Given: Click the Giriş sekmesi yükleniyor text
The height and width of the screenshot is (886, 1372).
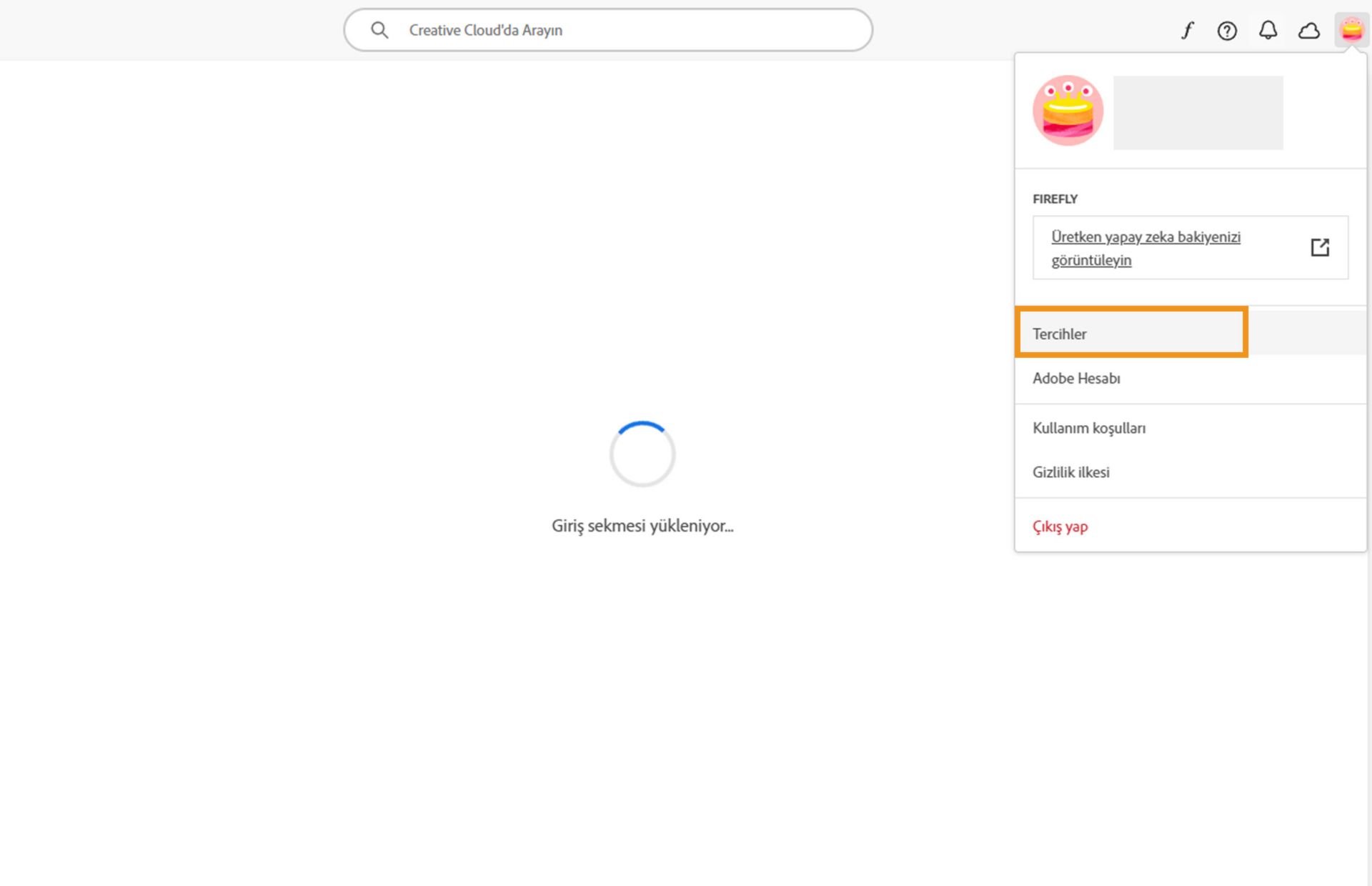Looking at the screenshot, I should (x=642, y=525).
